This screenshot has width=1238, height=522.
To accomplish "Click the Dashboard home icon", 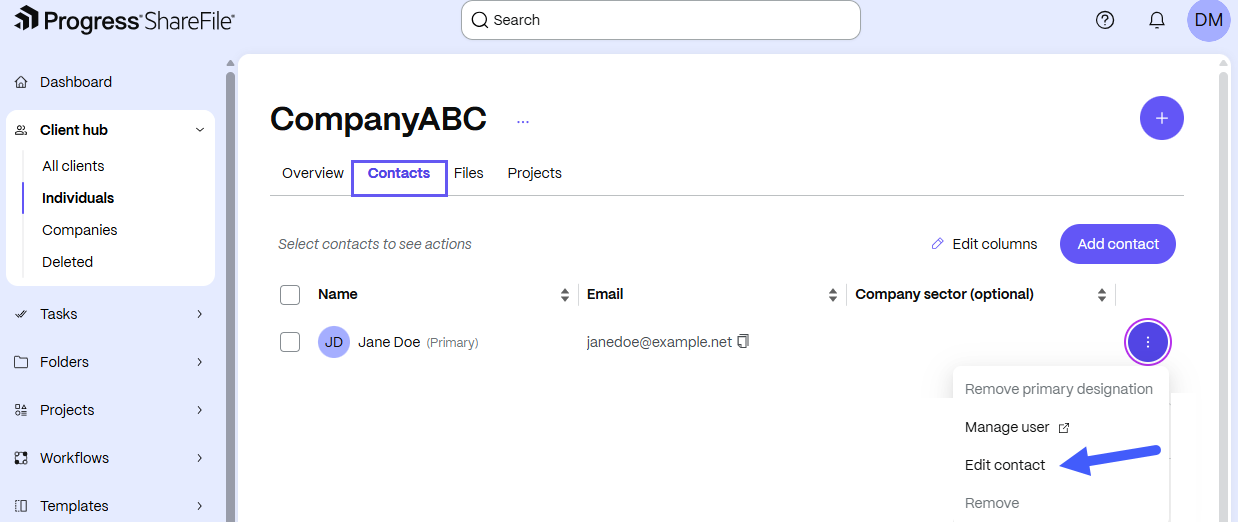I will tap(21, 82).
